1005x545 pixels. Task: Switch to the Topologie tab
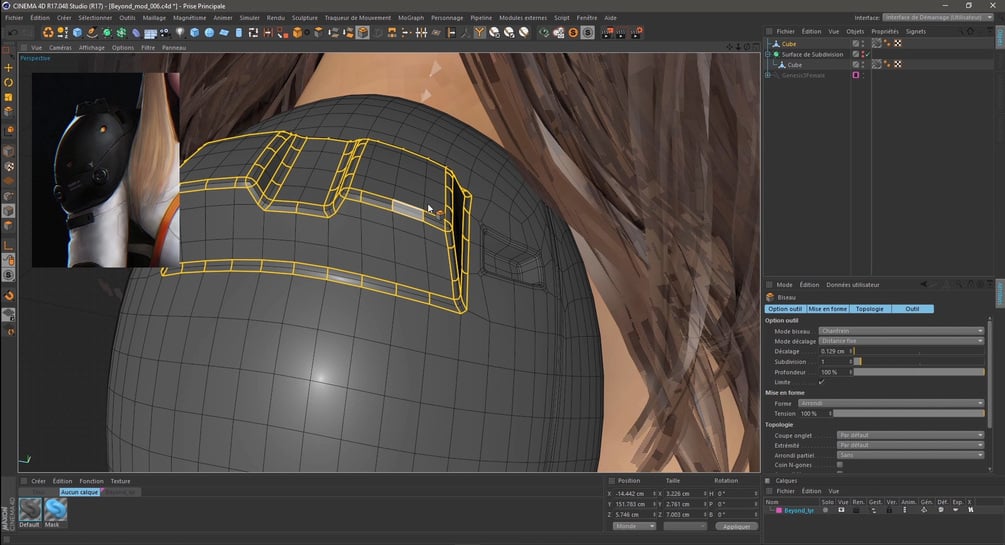coord(869,309)
